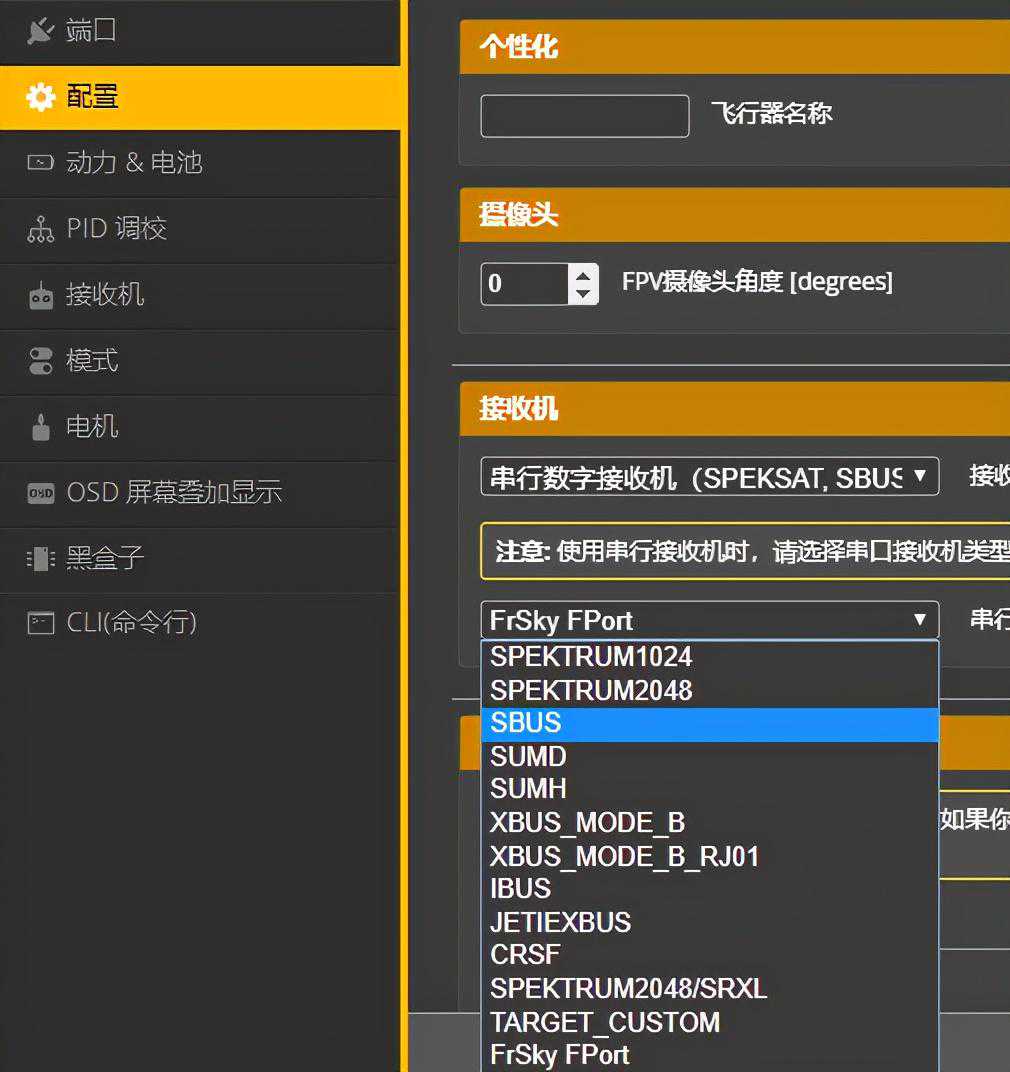Choose CRSF in the dropdown list

[709, 954]
